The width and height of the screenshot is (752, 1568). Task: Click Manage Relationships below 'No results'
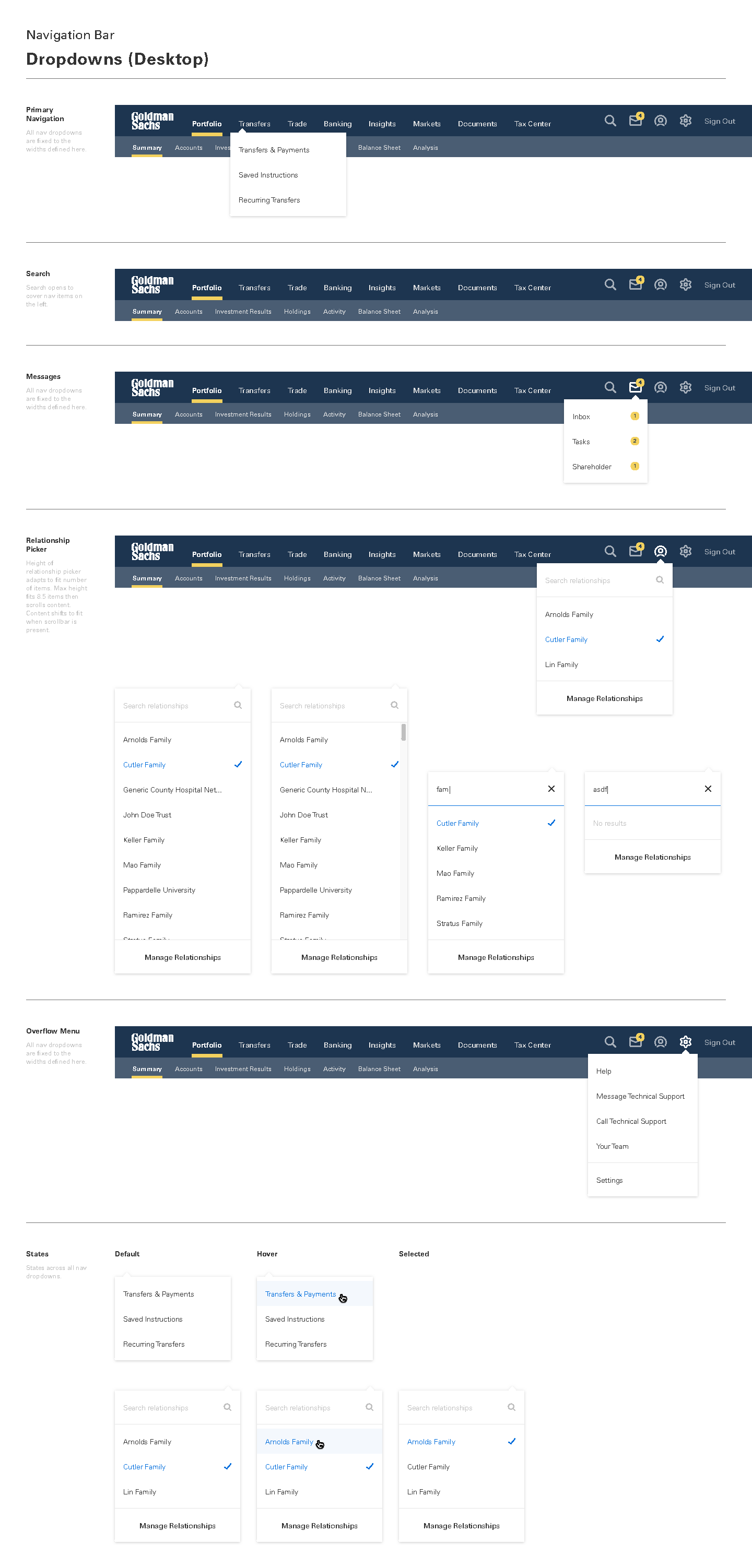(x=652, y=857)
